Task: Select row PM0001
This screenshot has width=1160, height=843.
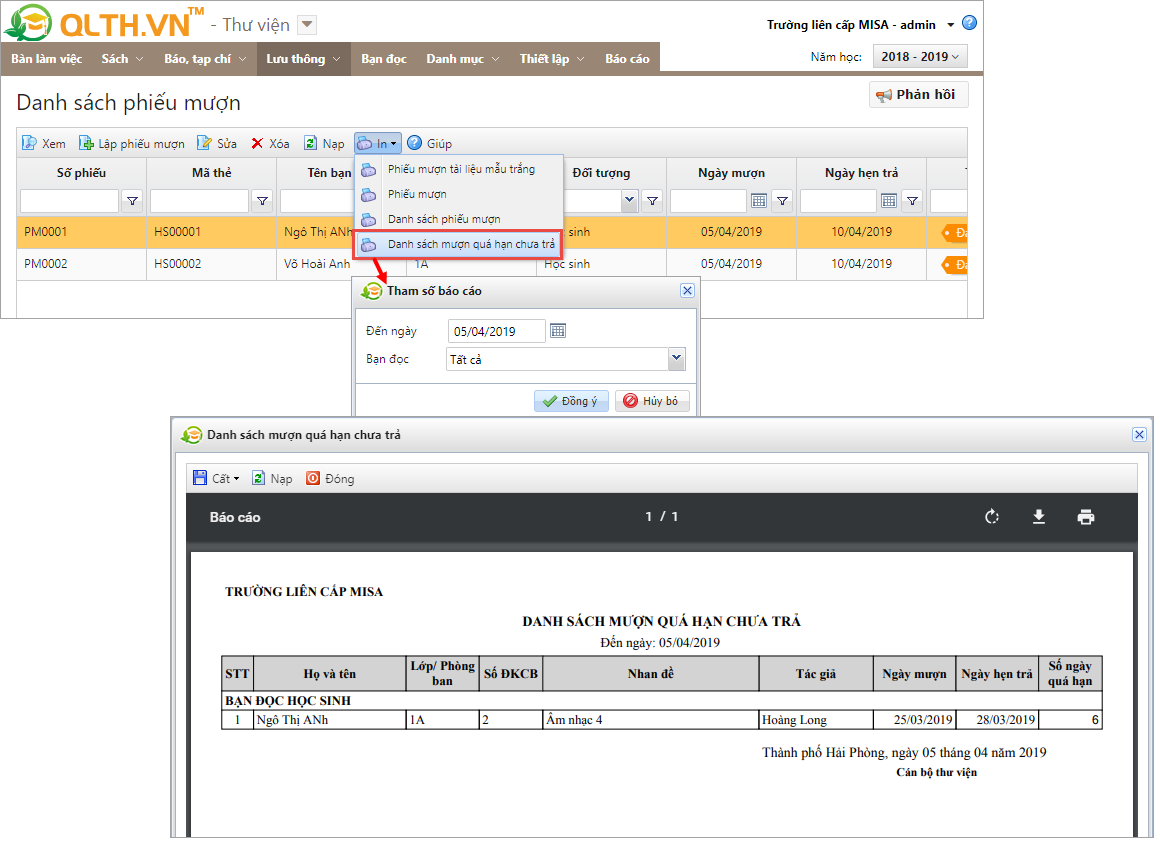Action: [491, 232]
